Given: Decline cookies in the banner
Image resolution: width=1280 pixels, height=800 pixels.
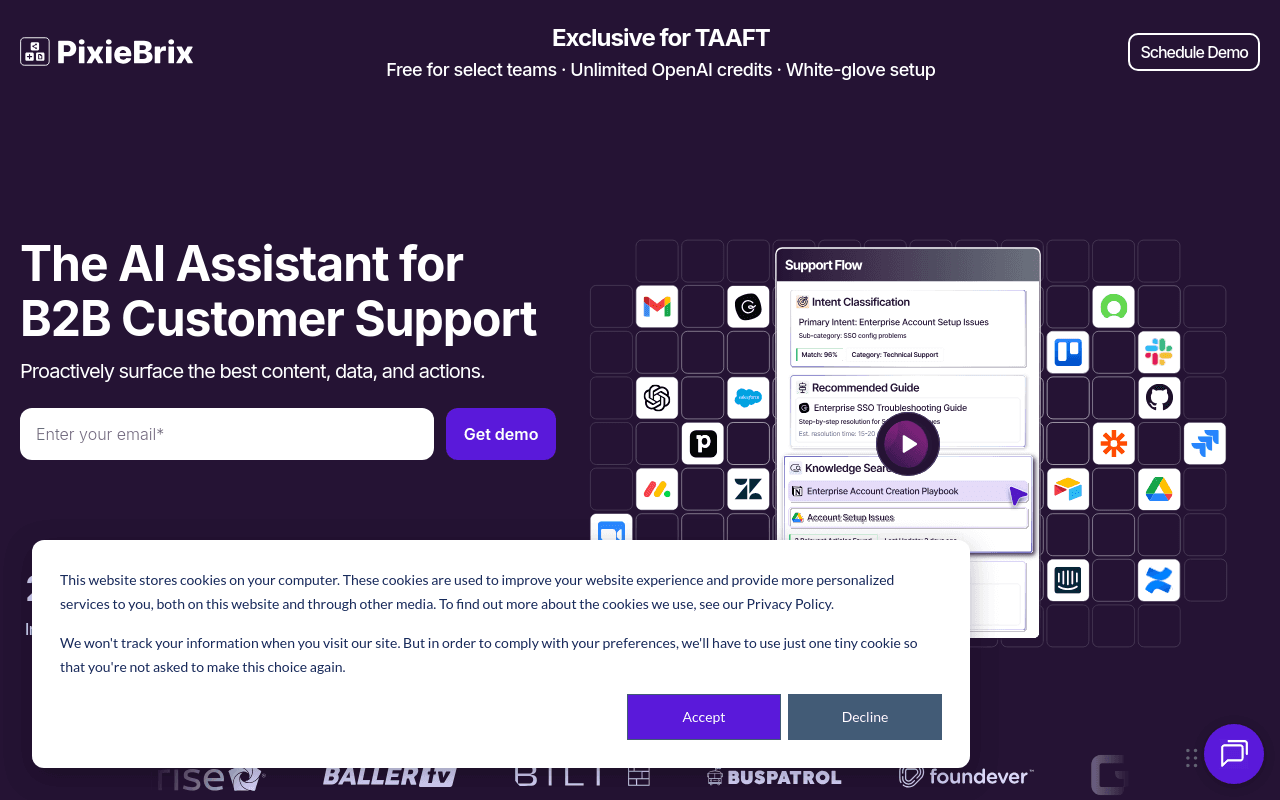Looking at the screenshot, I should point(865,717).
